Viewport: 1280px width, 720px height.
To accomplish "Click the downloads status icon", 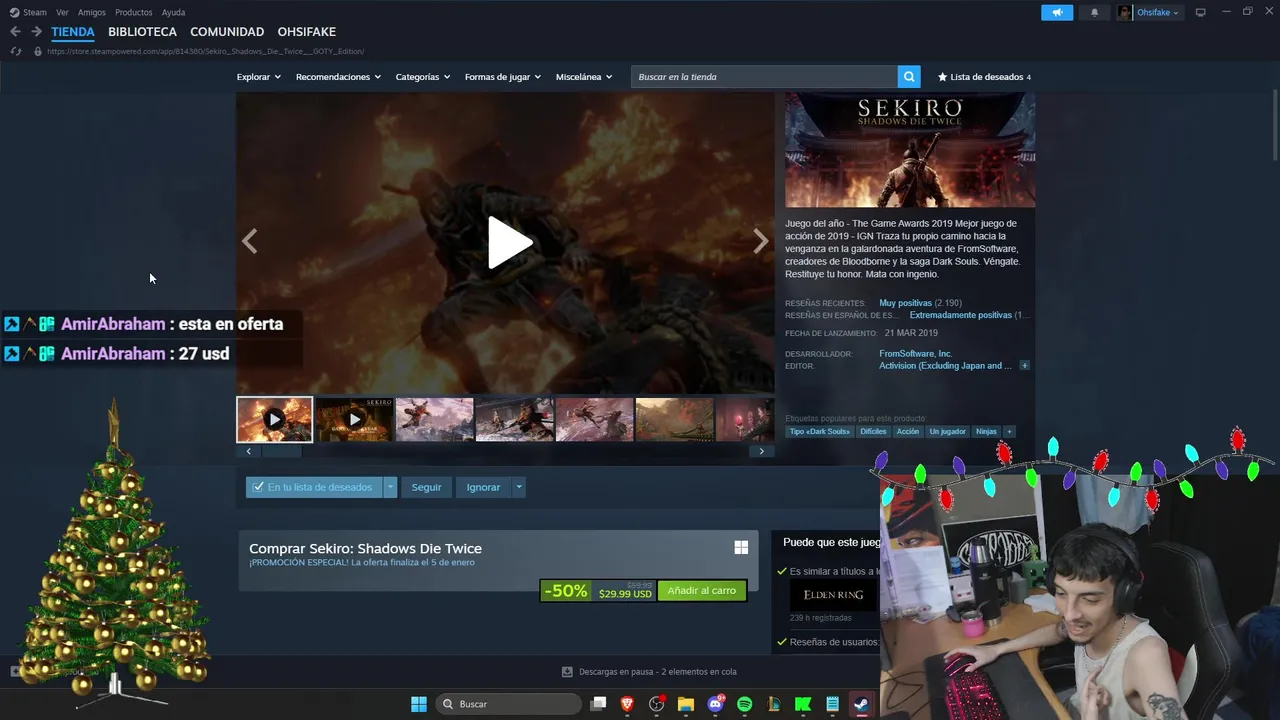I will (x=567, y=672).
